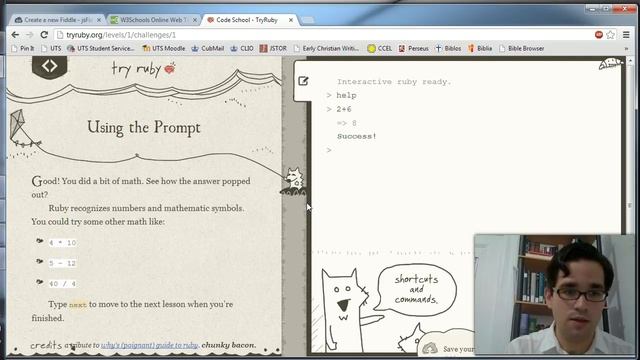Click the 4 * 10 code example

click(x=62, y=242)
